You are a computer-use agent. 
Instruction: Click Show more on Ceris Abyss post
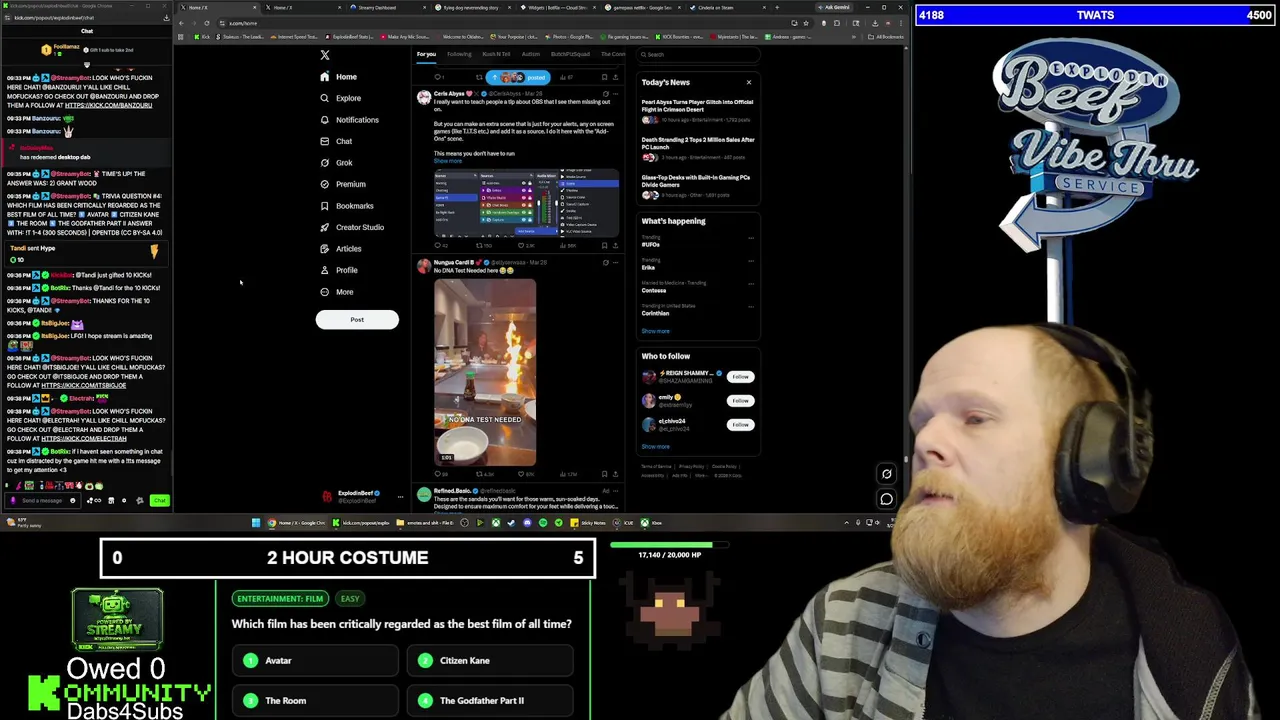point(447,161)
